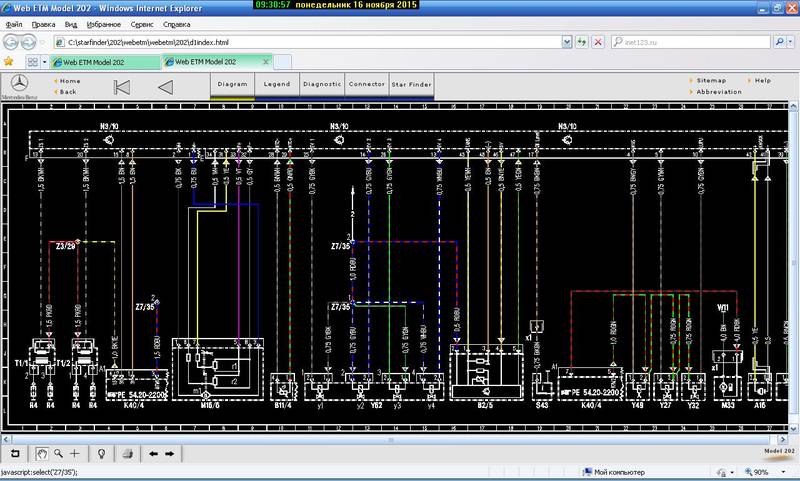This screenshot has width=800, height=481.
Task: Click the Back link under Home
Action: click(x=68, y=92)
